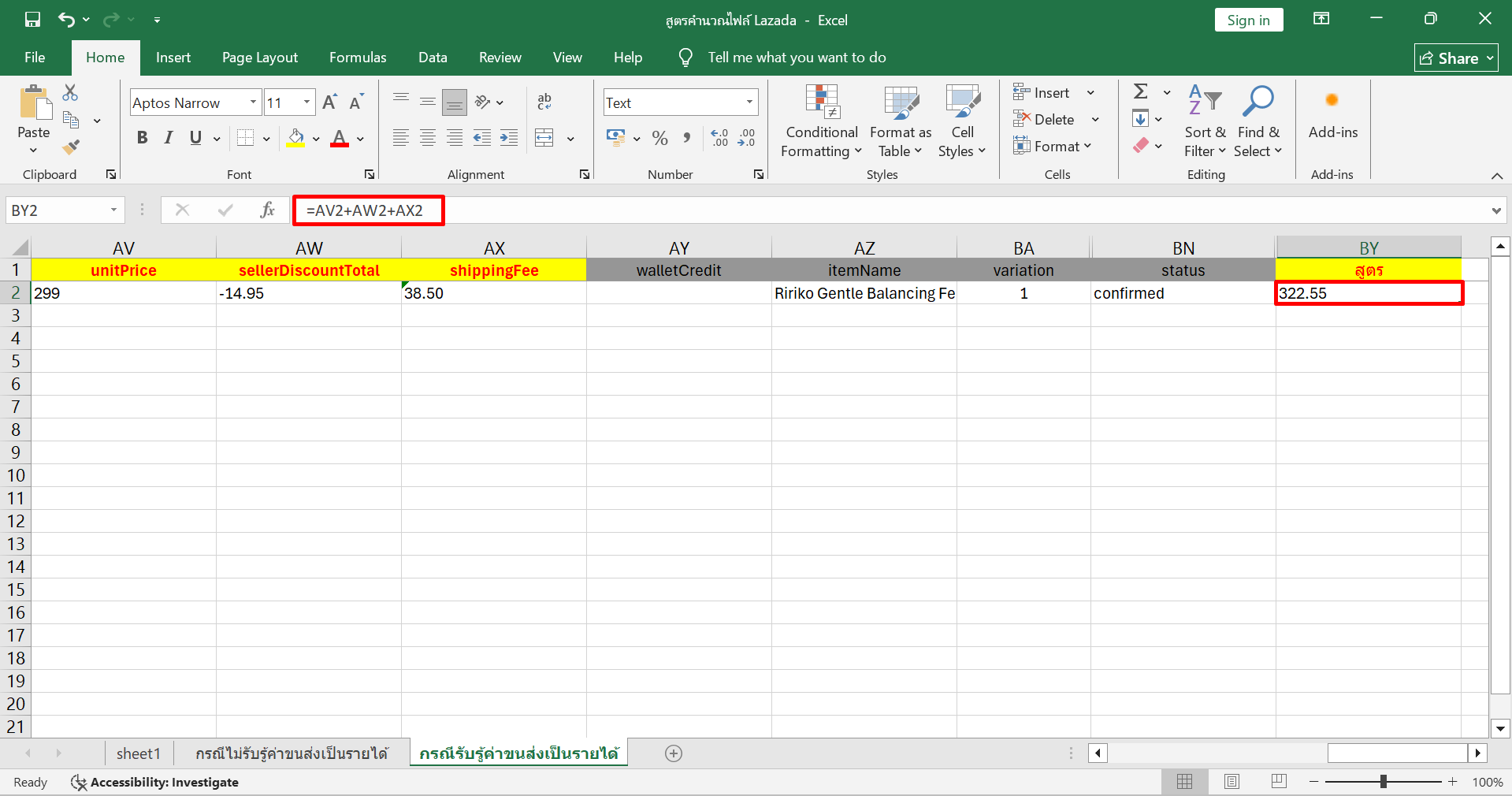The image size is (1512, 796).
Task: Open the font name dropdown Aptos Narrow
Action: click(253, 102)
